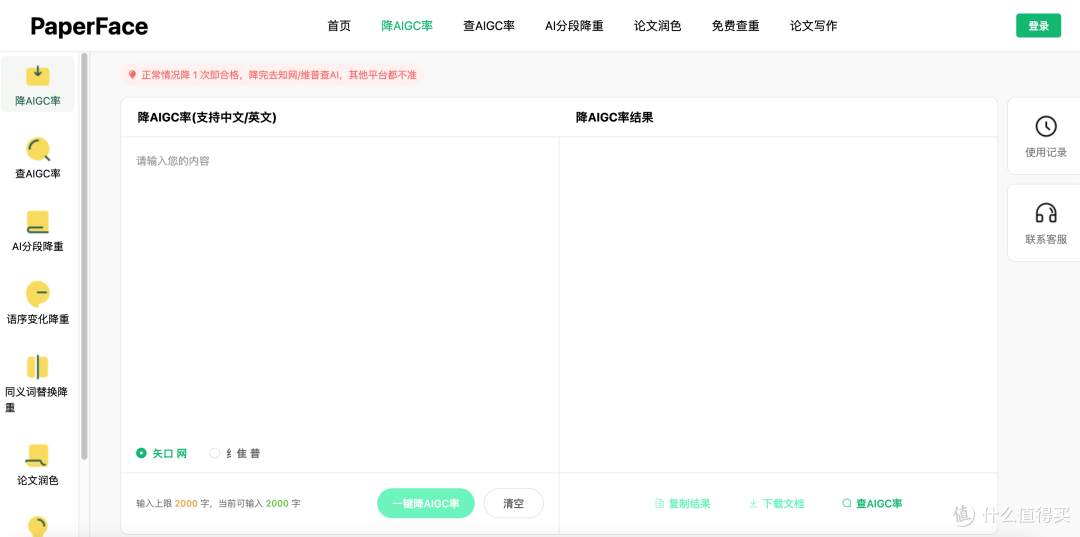Click the red notice text about 知网/维普
The width and height of the screenshot is (1080, 537).
(x=279, y=74)
